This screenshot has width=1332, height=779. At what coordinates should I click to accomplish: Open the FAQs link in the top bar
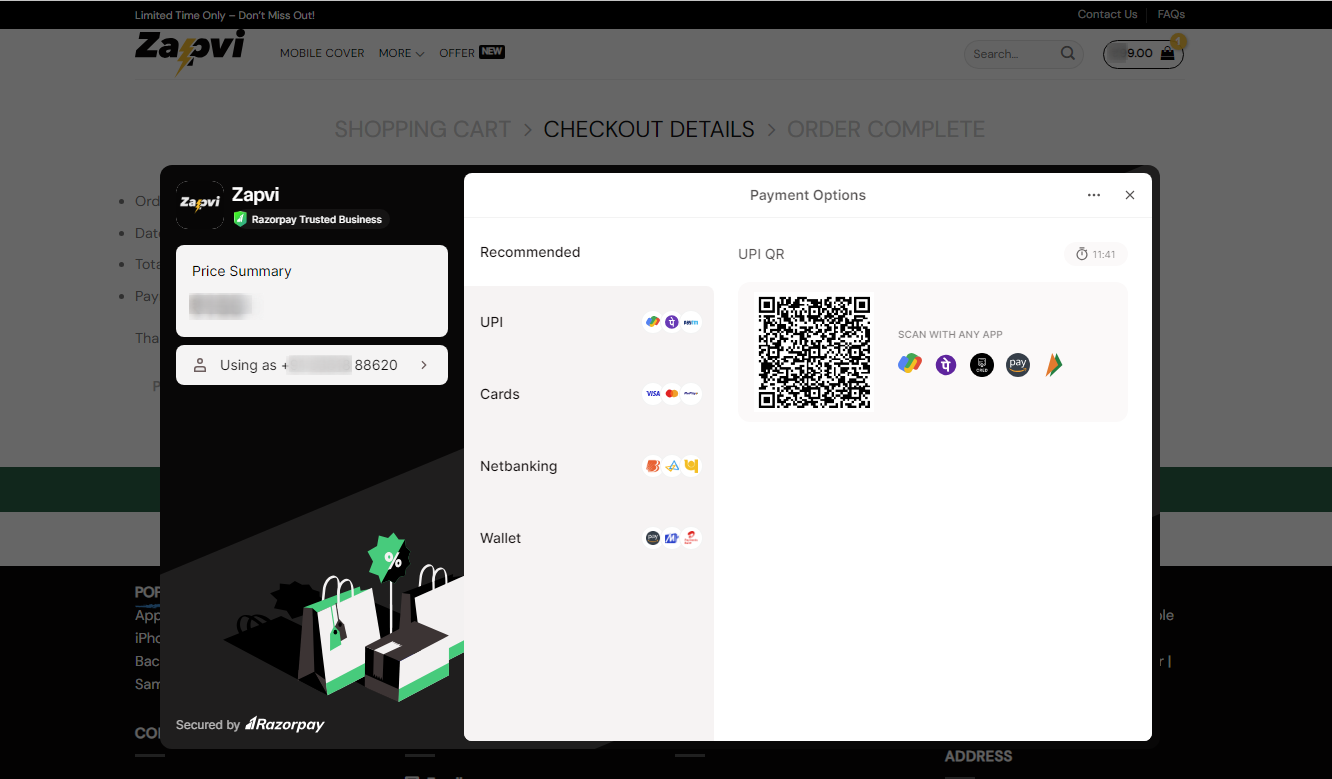[1170, 14]
